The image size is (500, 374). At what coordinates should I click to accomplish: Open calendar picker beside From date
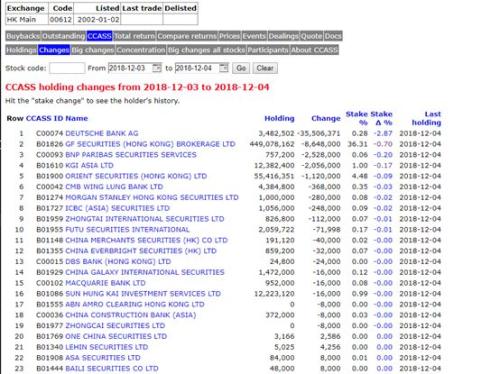pyautogui.click(x=157, y=68)
